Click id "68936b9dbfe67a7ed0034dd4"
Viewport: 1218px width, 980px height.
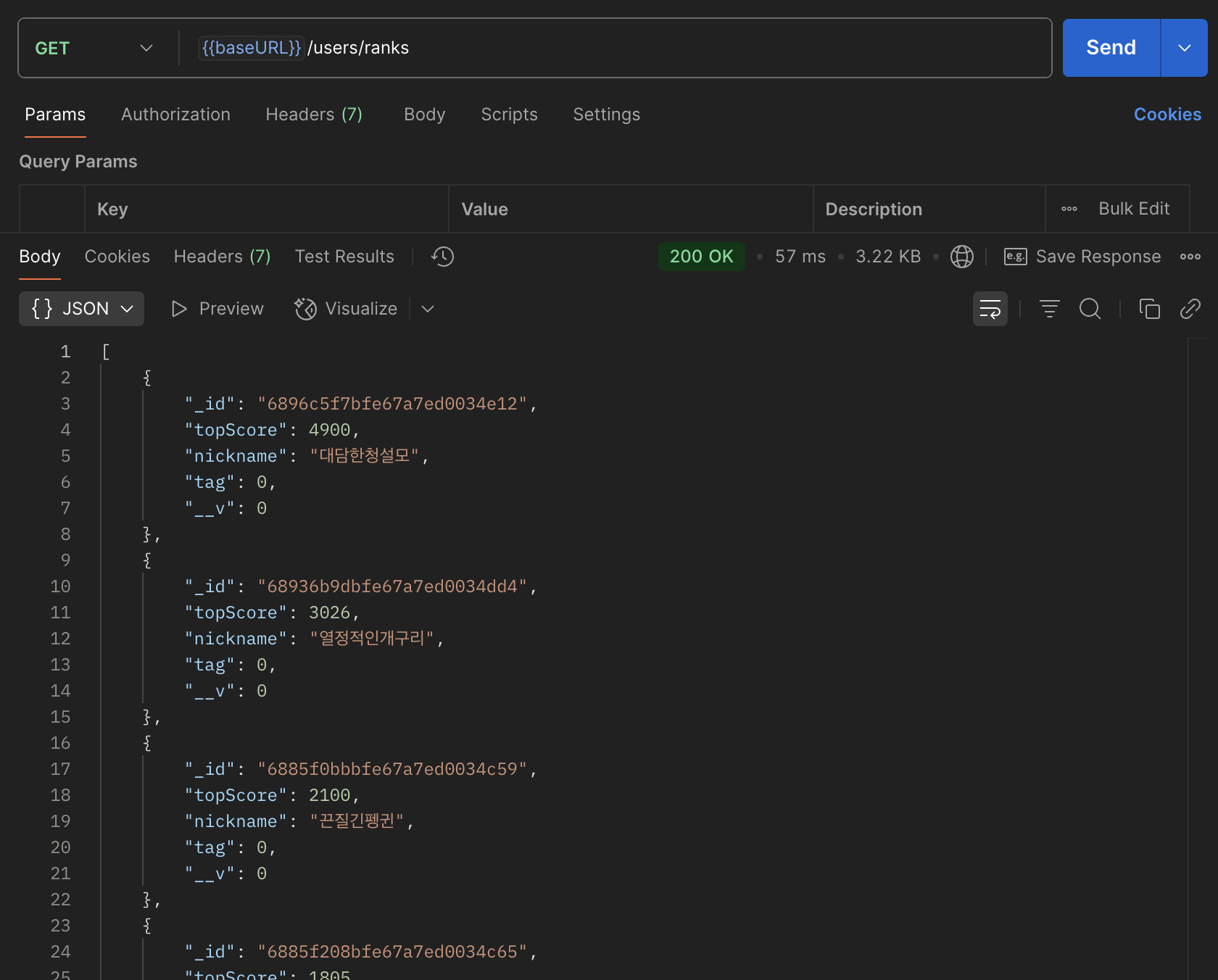pyautogui.click(x=392, y=586)
